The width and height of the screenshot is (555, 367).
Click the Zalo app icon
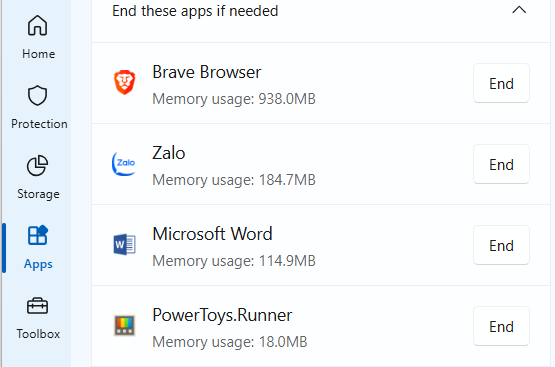124,164
